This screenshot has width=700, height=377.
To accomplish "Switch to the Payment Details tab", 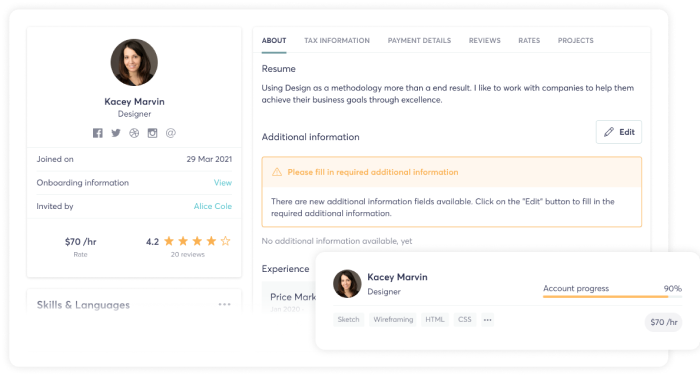I will tap(419, 41).
